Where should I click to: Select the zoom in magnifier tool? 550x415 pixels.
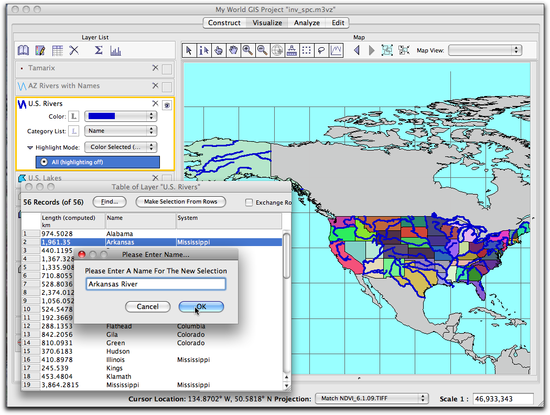click(248, 51)
